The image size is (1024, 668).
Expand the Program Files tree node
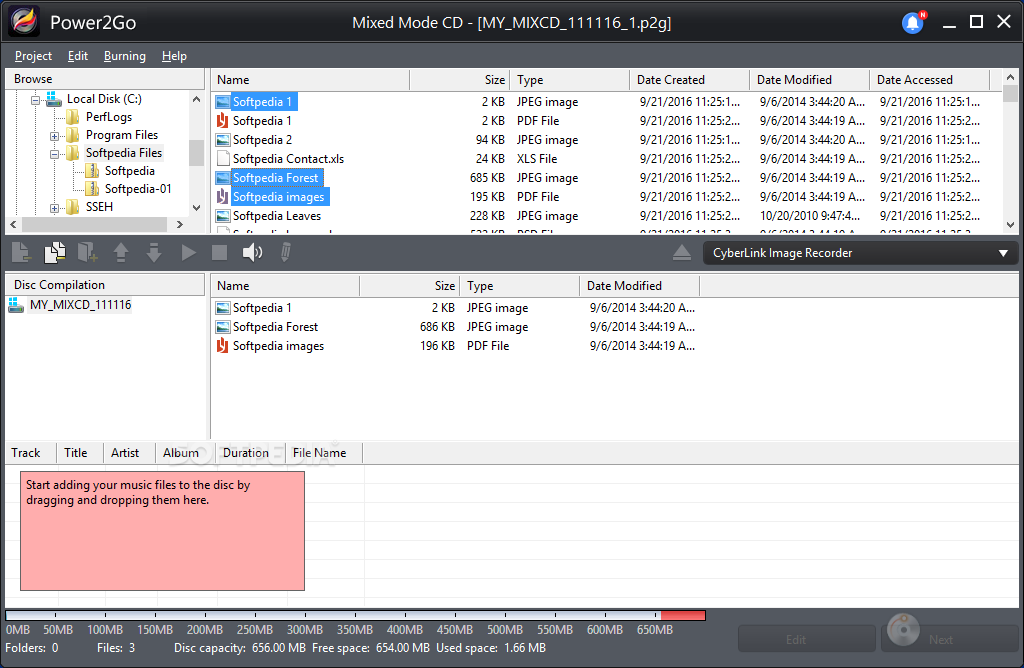[x=54, y=136]
